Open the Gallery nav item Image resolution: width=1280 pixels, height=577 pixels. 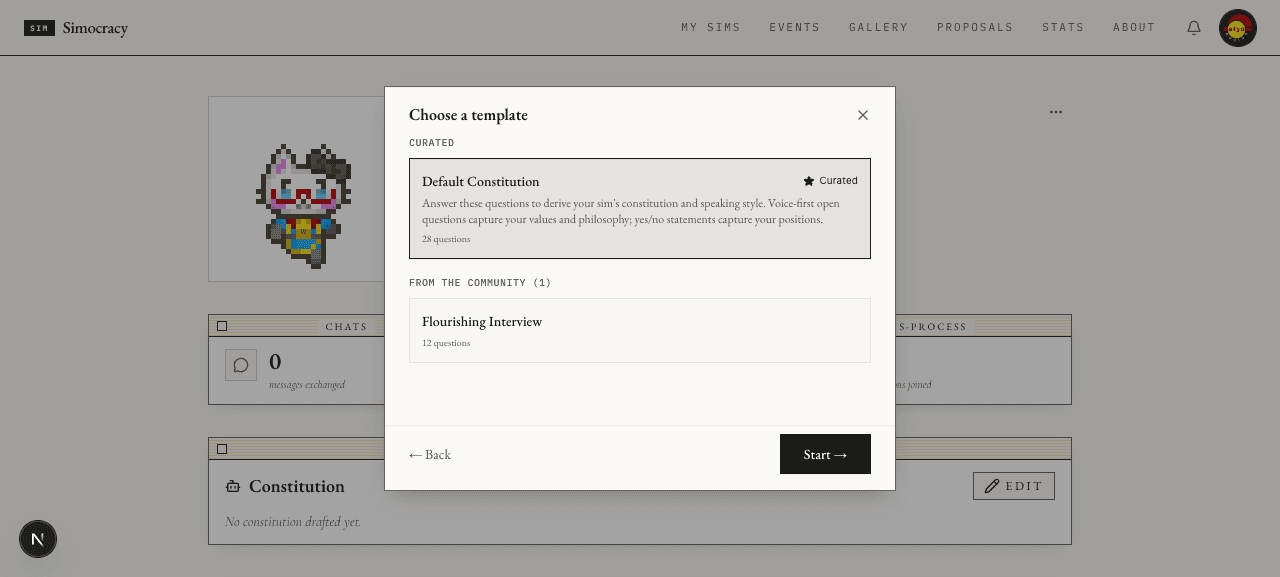tap(879, 28)
